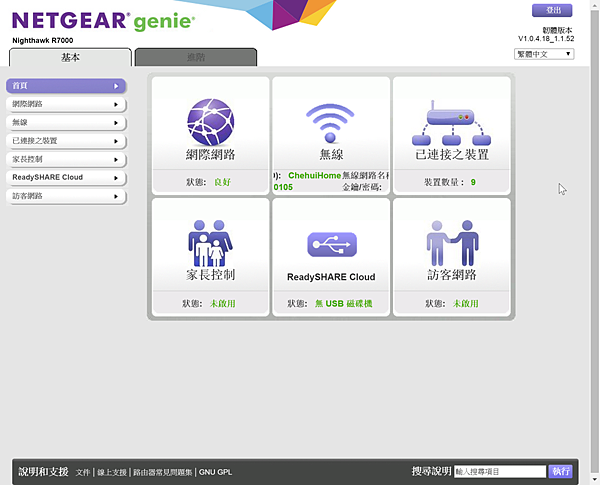
Task: Click the 無 USB 磁碟機 status text
Action: pos(344,304)
